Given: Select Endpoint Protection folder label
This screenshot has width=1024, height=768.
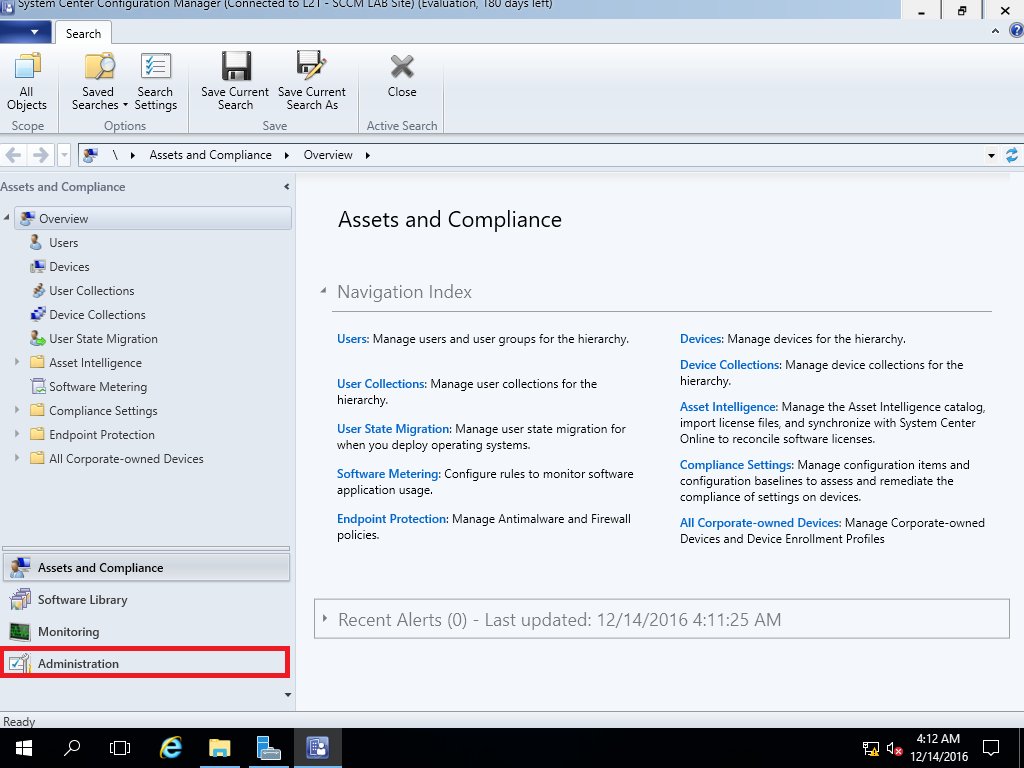Looking at the screenshot, I should point(102,435).
